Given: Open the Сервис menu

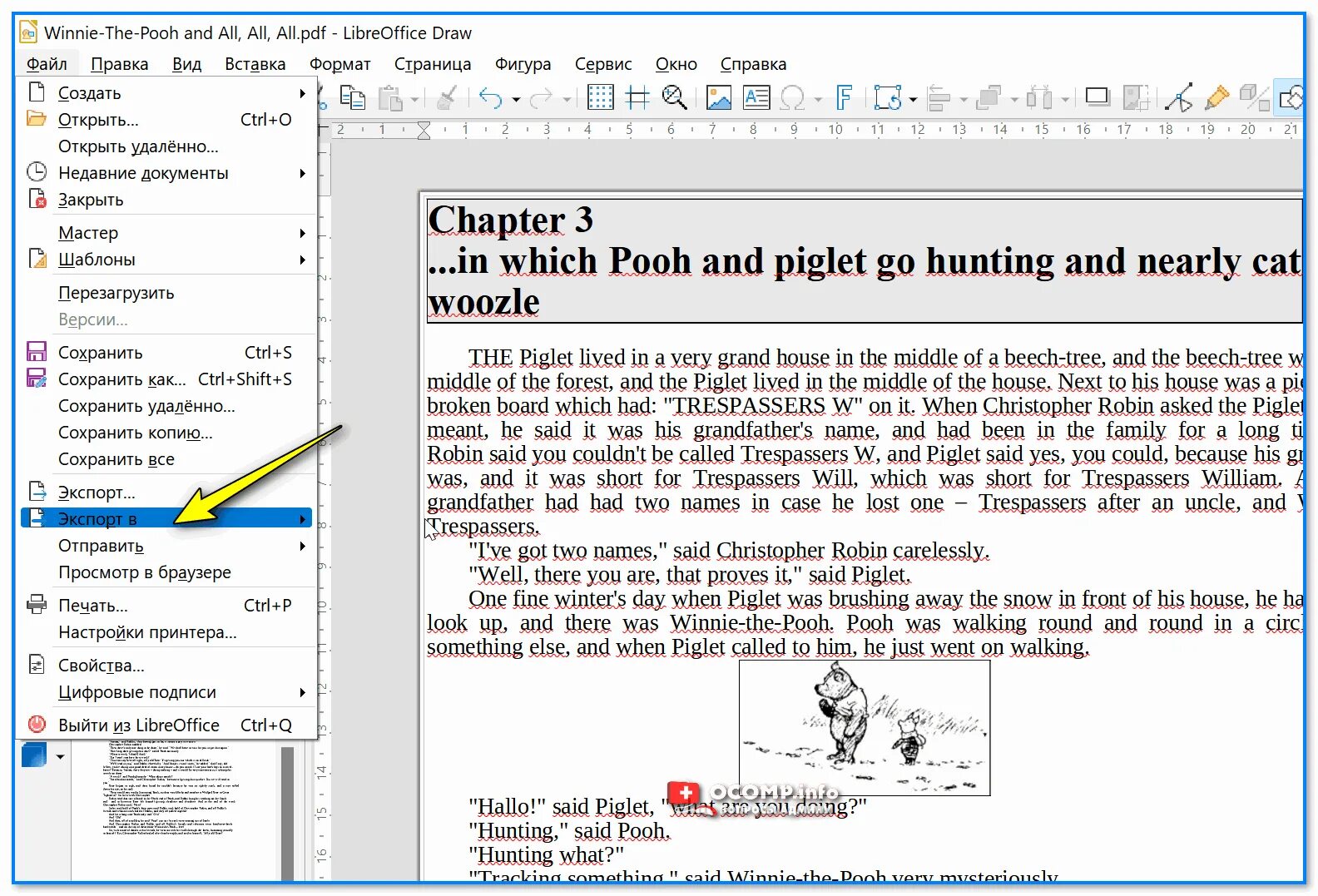Looking at the screenshot, I should [603, 64].
